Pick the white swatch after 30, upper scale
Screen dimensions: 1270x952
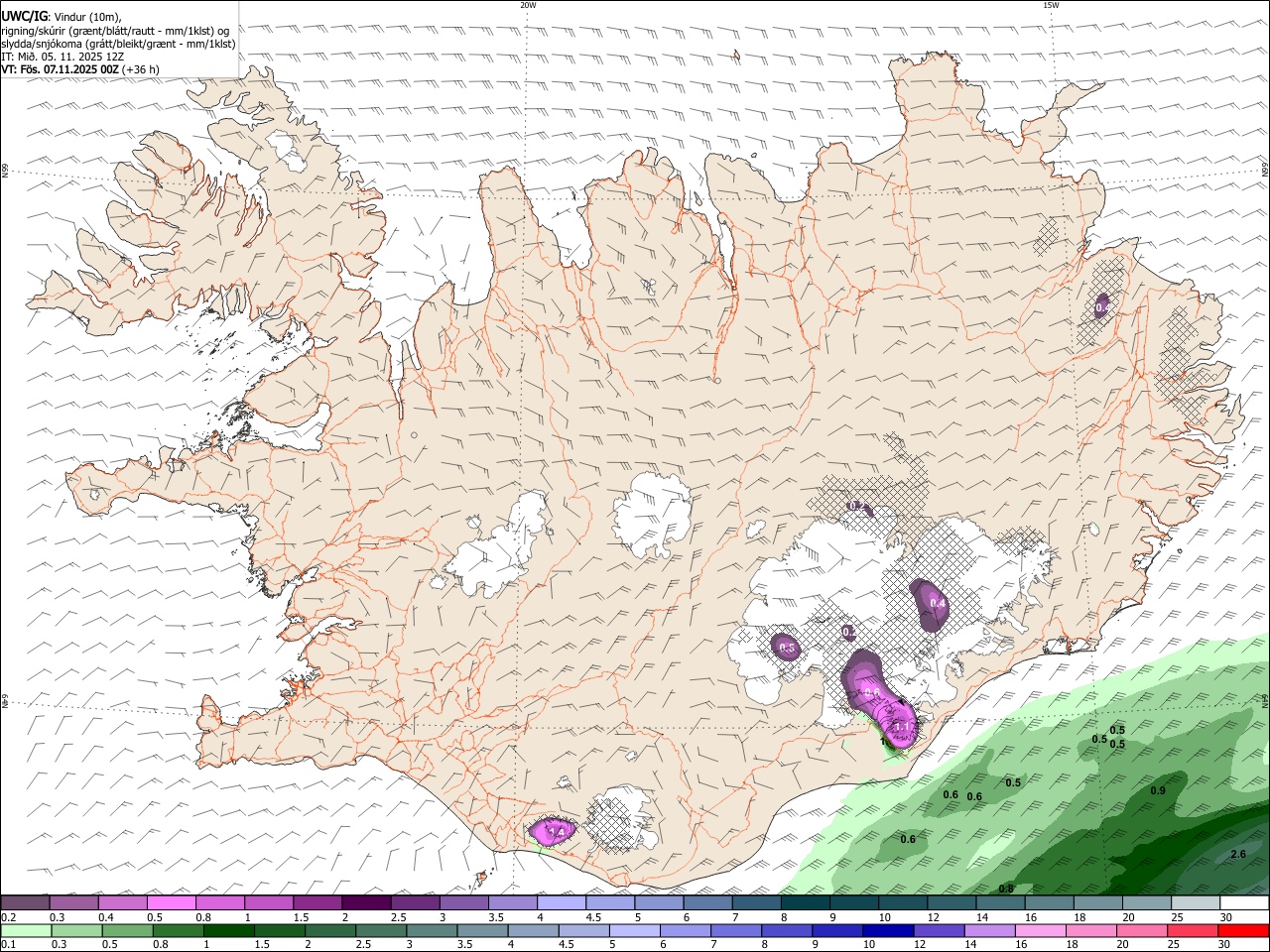pyautogui.click(x=1243, y=903)
